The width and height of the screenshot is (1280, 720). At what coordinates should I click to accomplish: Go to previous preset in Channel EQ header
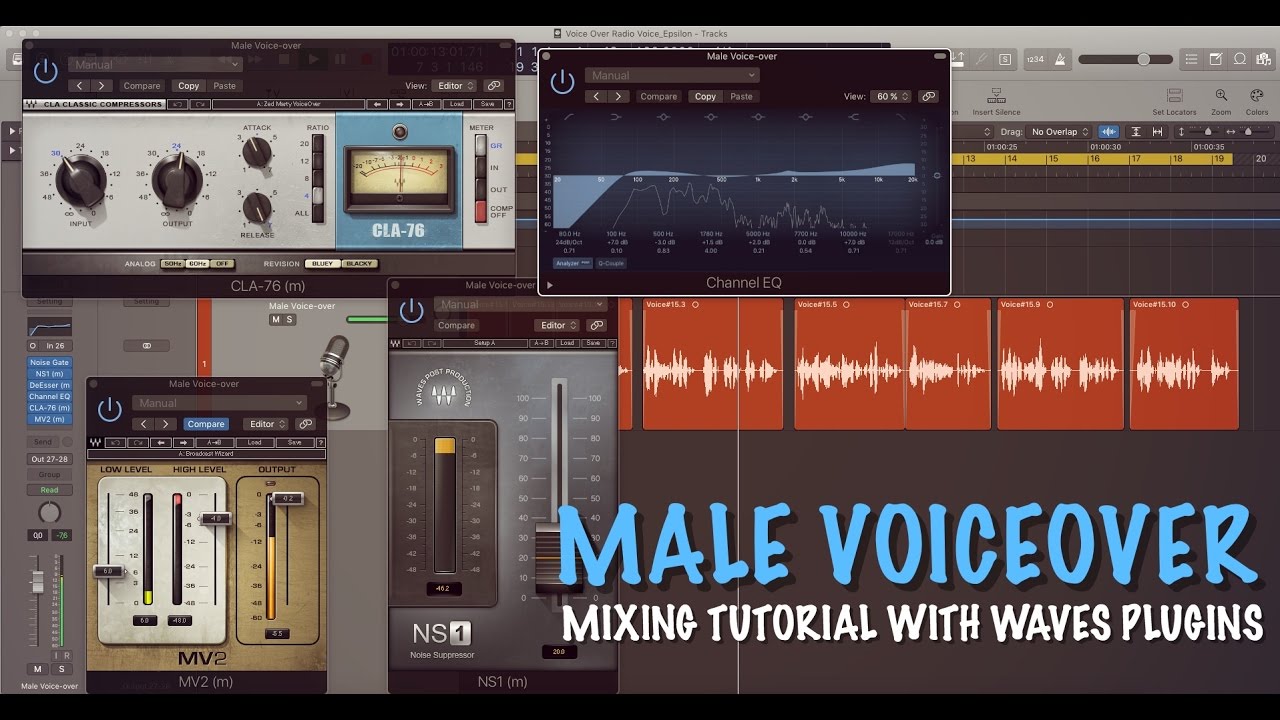(597, 97)
